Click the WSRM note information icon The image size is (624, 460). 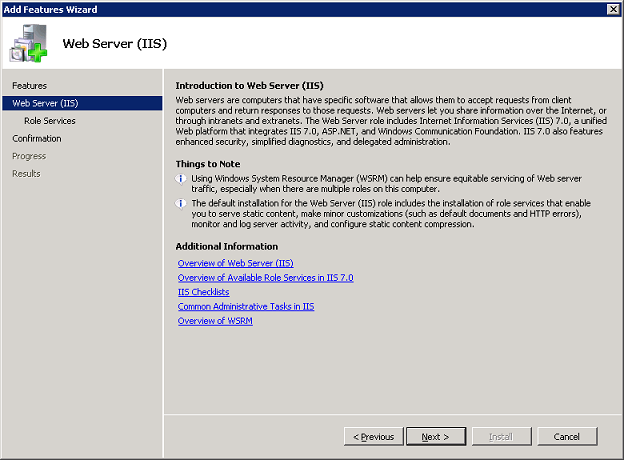point(181,179)
